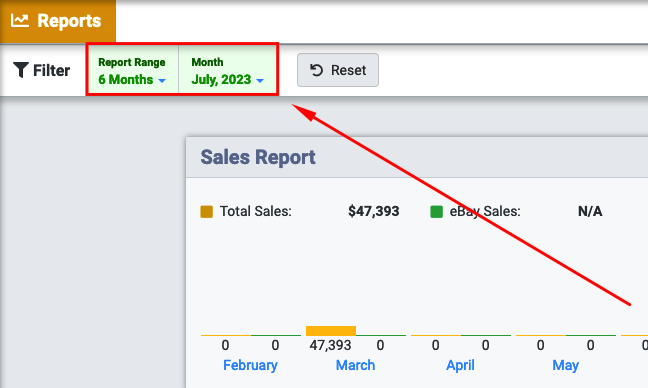Open the Report Range 6 Months dropdown
The width and height of the screenshot is (648, 388).
pyautogui.click(x=132, y=70)
